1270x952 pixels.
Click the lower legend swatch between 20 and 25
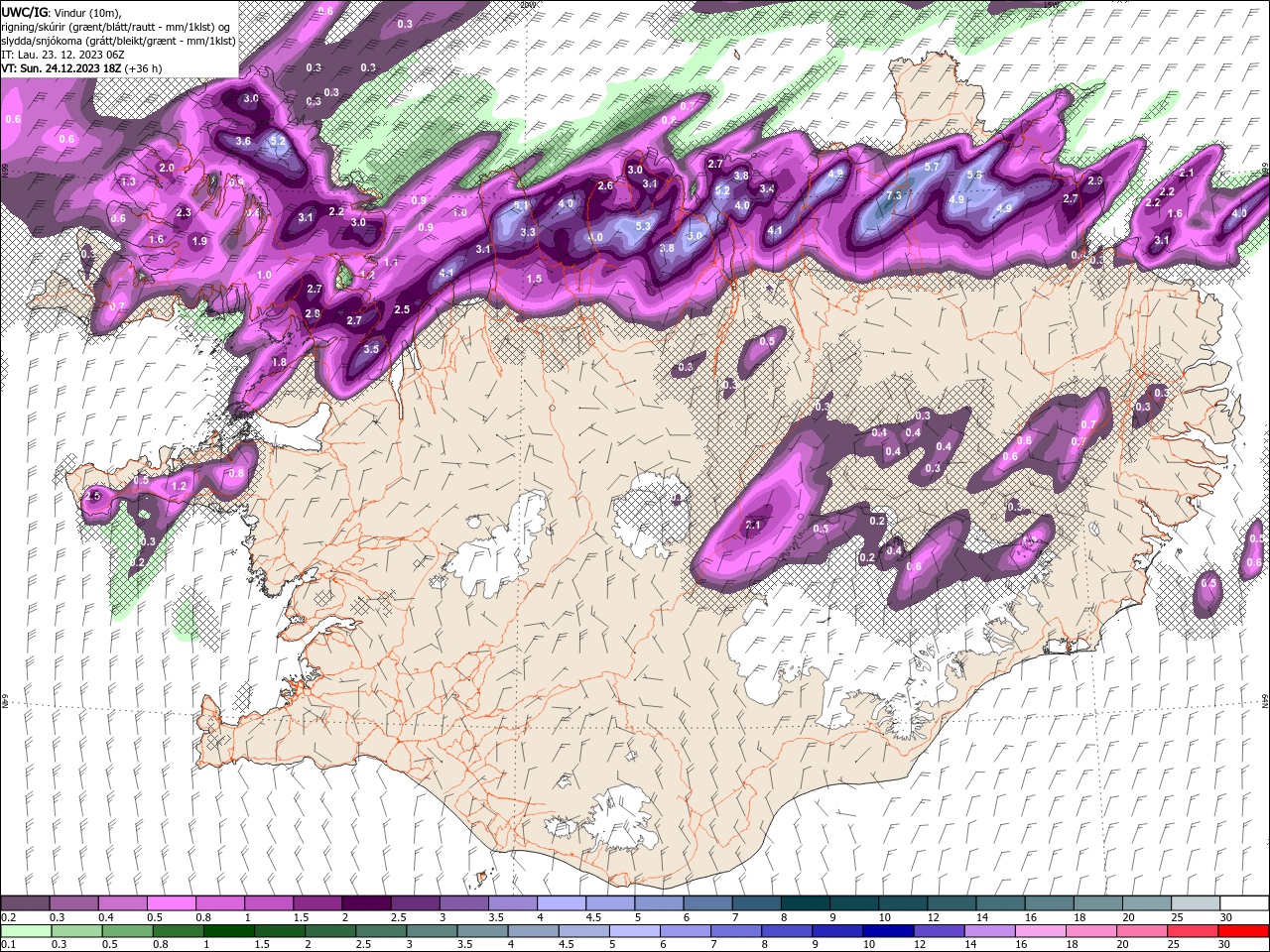(x=1143, y=930)
